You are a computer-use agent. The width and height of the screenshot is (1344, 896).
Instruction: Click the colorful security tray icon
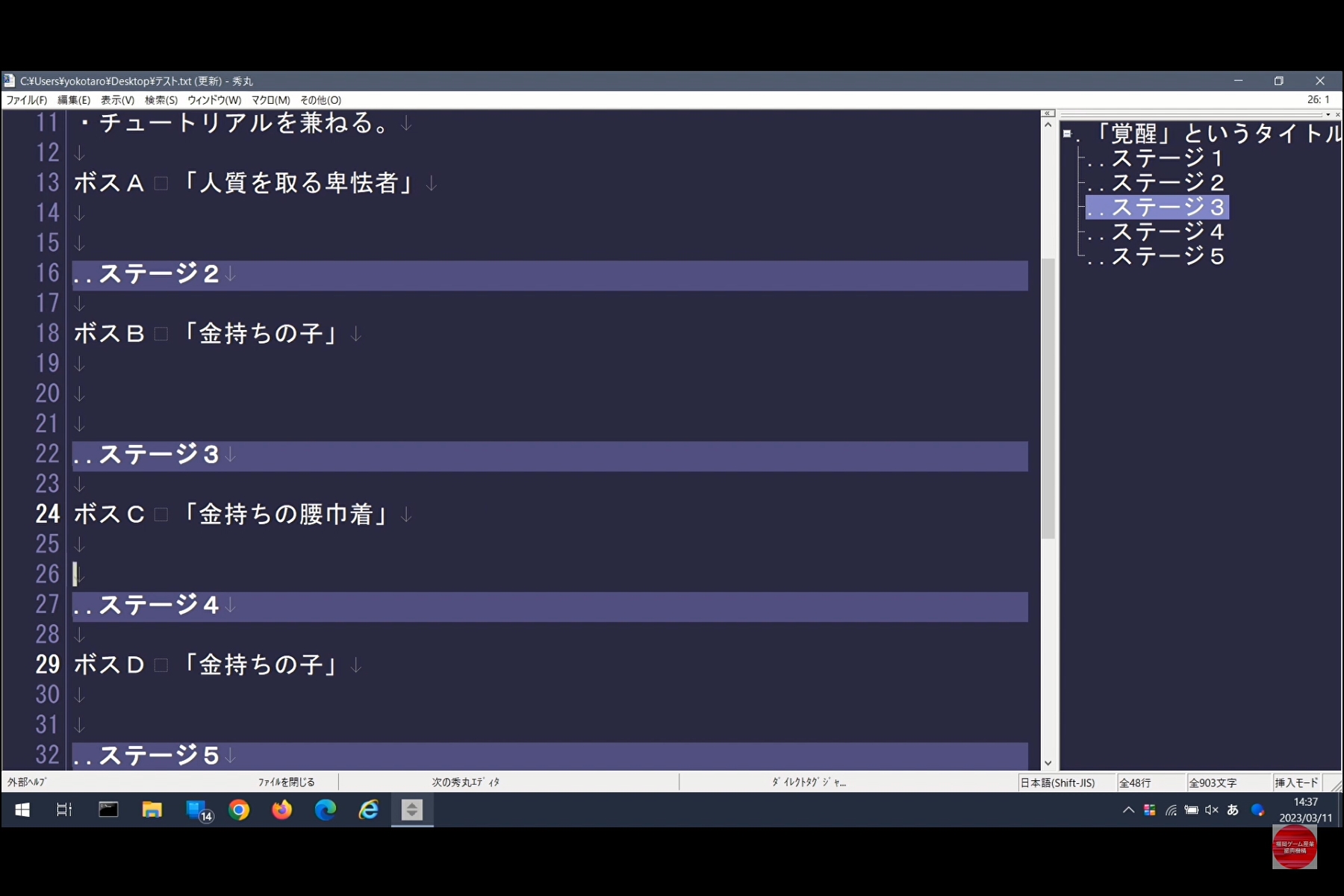(x=1149, y=810)
